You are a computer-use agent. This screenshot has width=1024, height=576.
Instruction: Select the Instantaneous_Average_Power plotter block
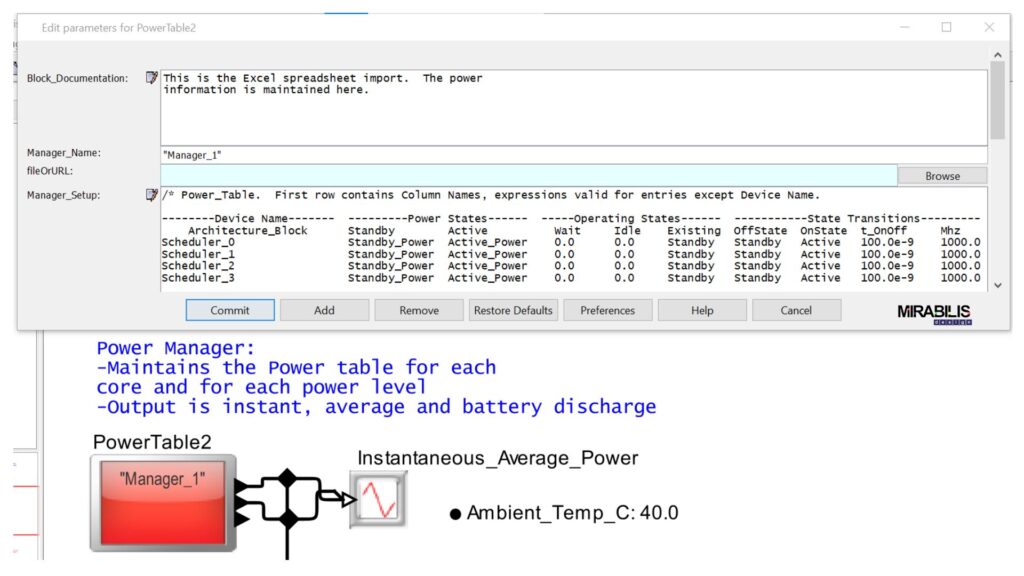click(x=378, y=499)
